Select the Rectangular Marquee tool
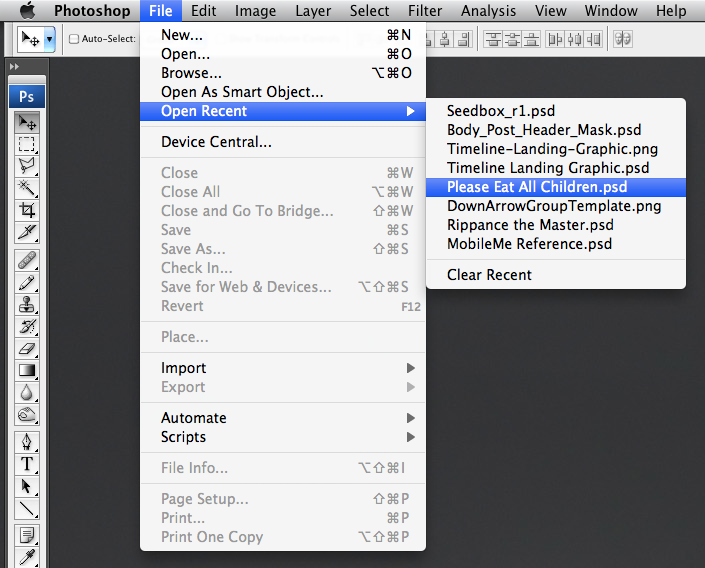Image resolution: width=705 pixels, height=568 pixels. point(27,144)
